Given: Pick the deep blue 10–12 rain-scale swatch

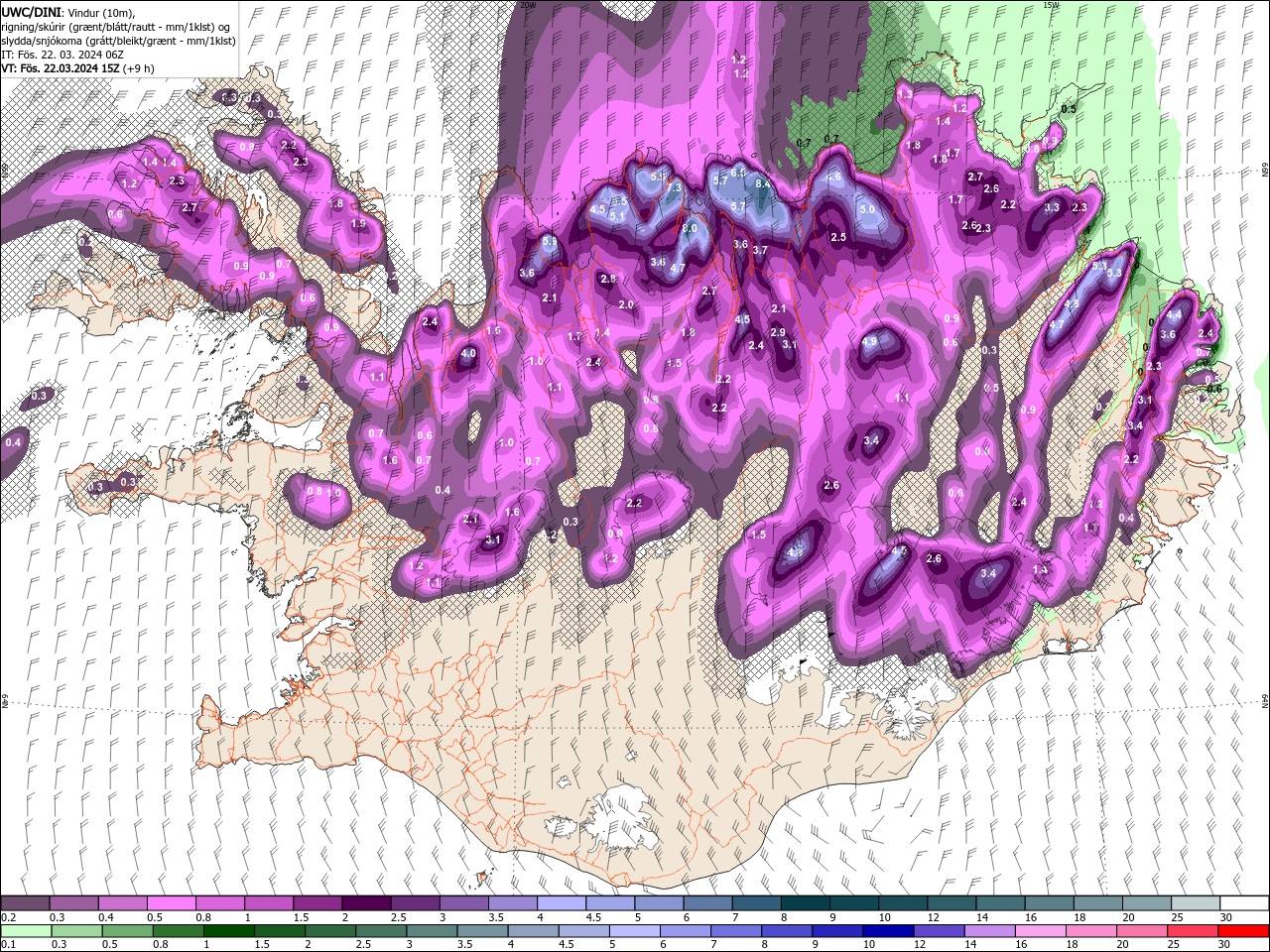Looking at the screenshot, I should (x=886, y=931).
